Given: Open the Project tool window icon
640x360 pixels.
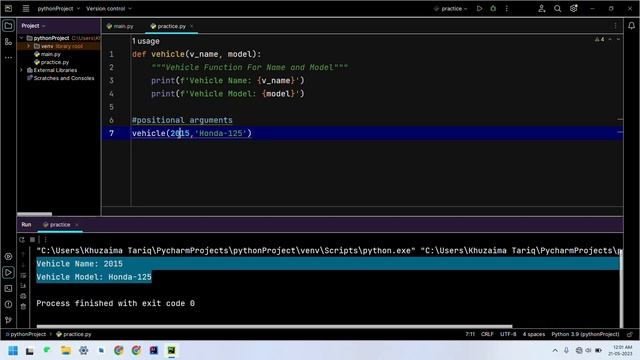Looking at the screenshot, I should [8, 26].
